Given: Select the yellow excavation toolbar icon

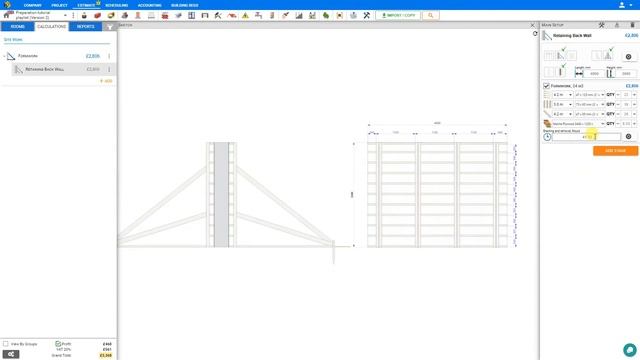Looking at the screenshot, I should pyautogui.click(x=111, y=16).
